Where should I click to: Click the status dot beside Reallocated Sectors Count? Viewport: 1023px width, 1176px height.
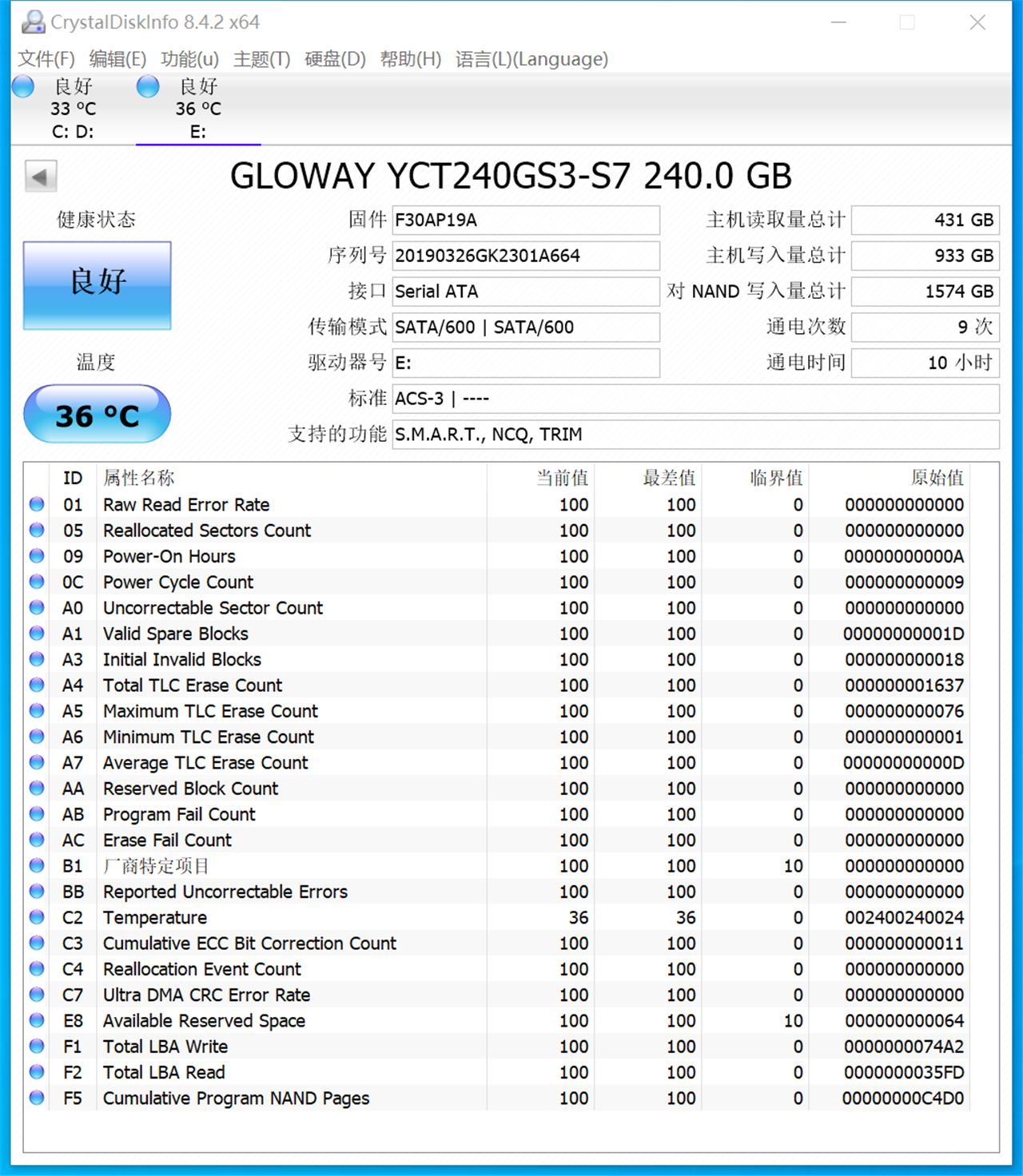click(x=35, y=530)
